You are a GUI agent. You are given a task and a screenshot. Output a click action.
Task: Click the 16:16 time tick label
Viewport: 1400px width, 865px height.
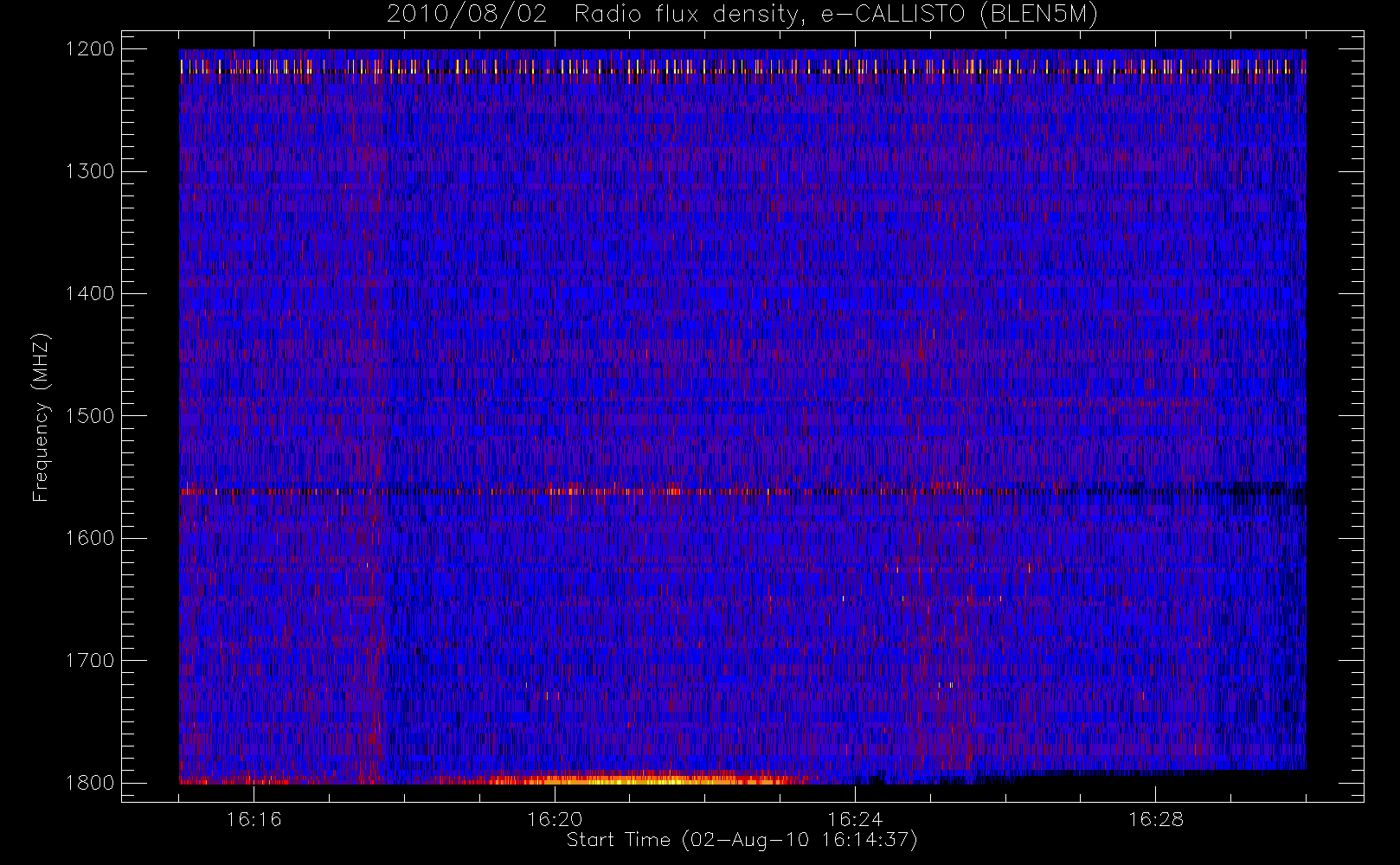tap(254, 819)
